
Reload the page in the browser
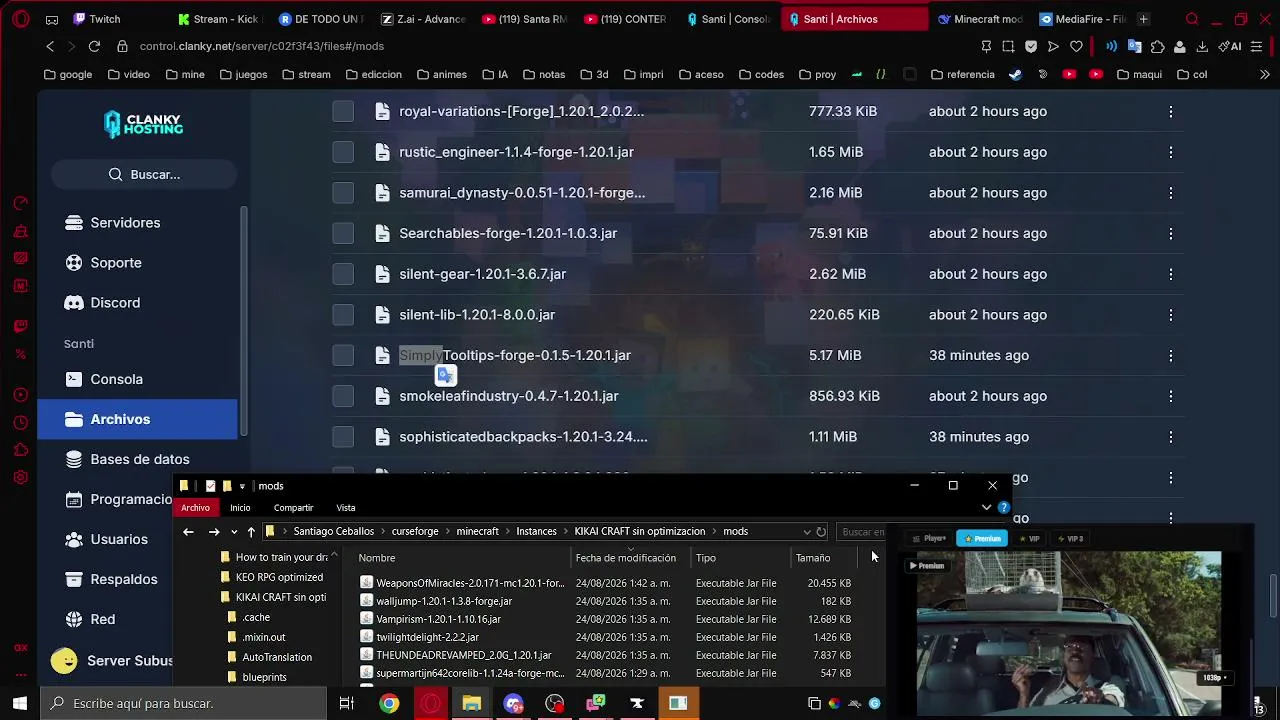pos(94,46)
